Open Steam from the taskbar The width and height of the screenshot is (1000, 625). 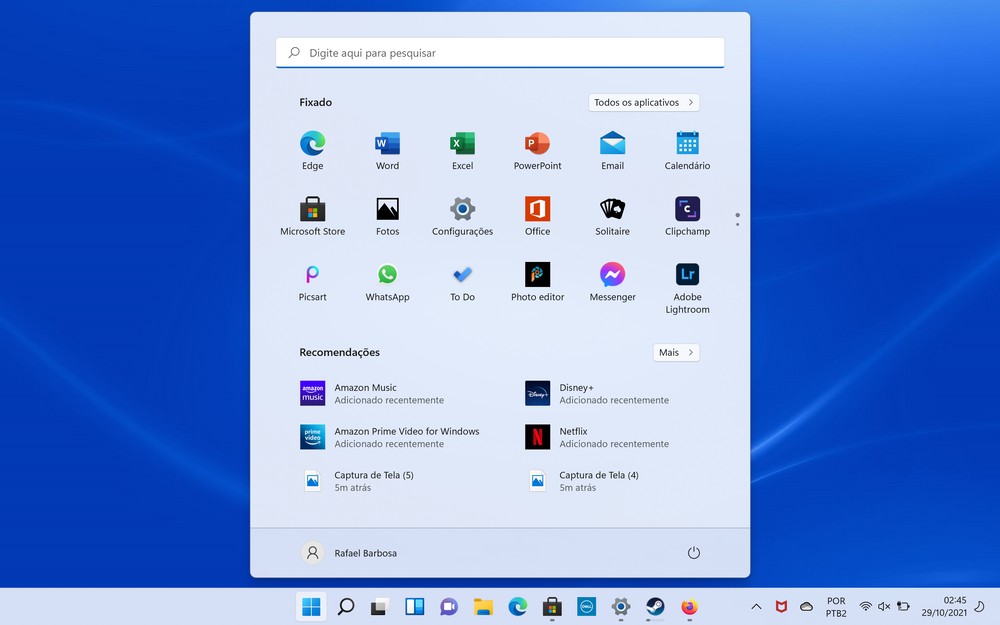click(655, 606)
